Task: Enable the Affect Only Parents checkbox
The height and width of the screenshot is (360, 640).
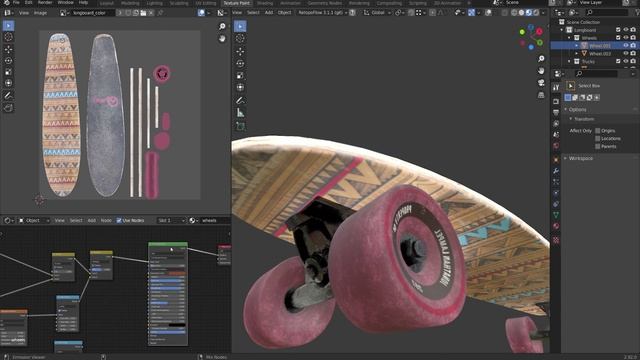Action: coord(598,146)
